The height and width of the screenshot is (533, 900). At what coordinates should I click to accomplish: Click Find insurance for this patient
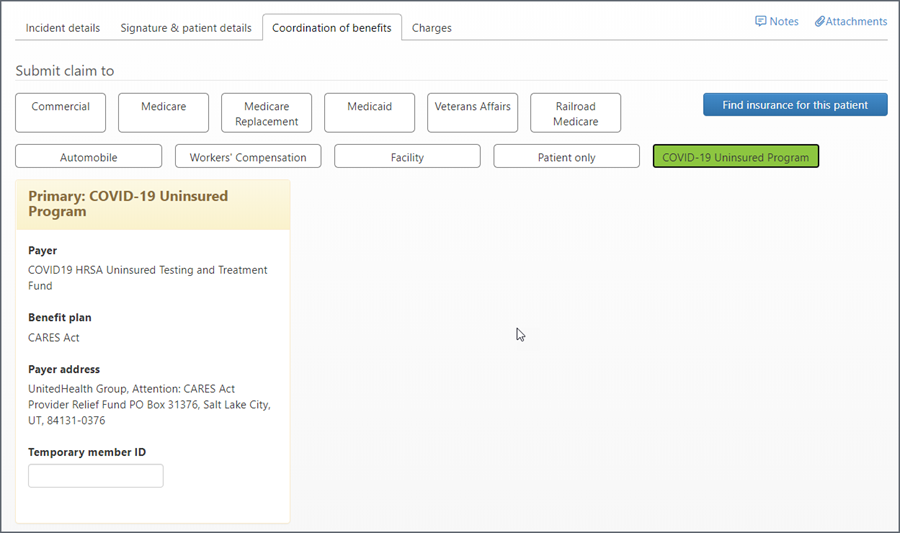795,105
